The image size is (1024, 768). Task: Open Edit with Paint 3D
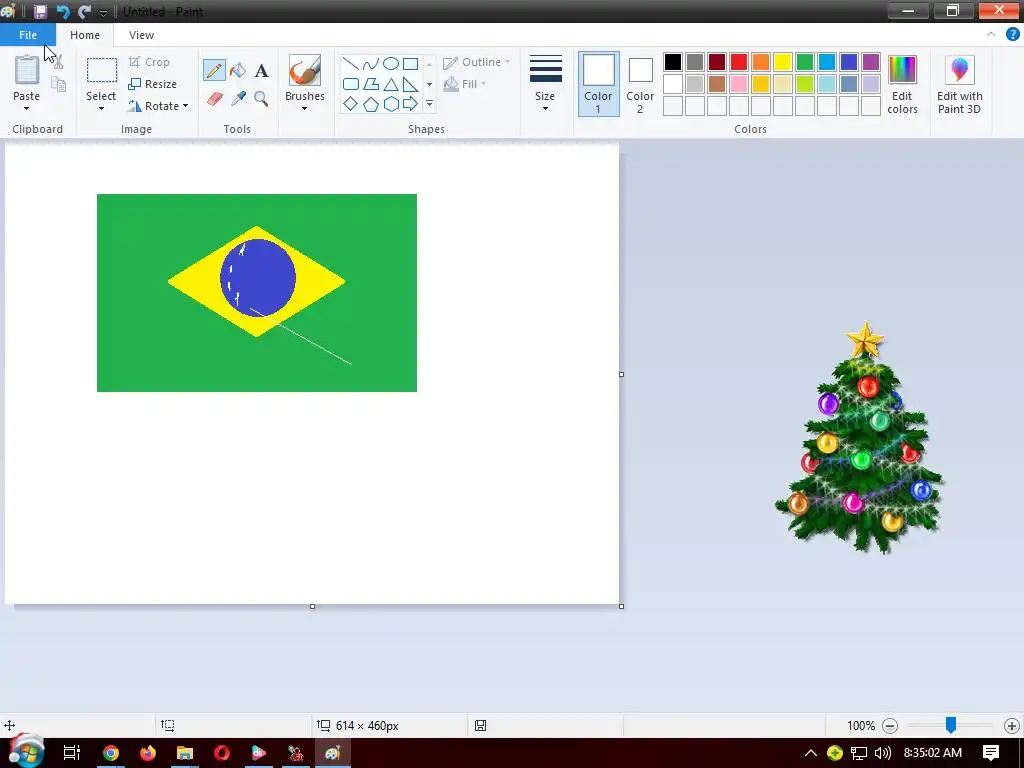click(959, 85)
